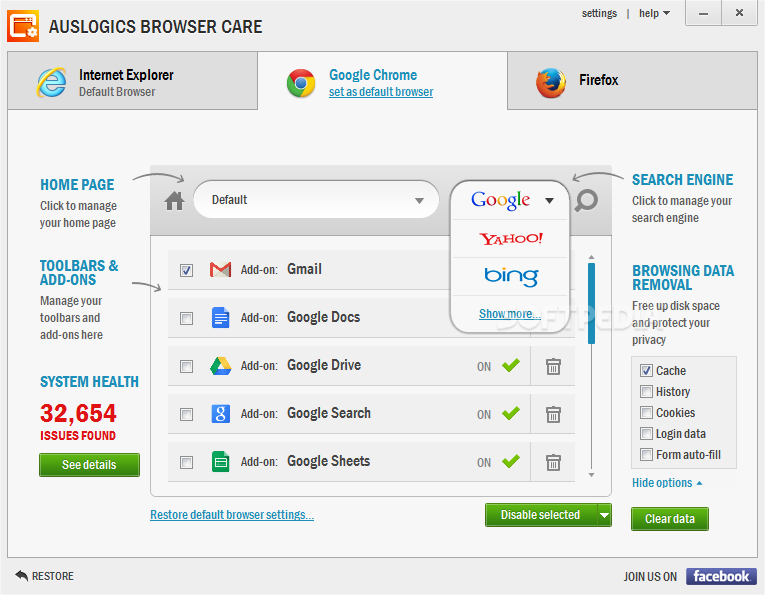
Task: Click the add-ons list scroll down arrow
Action: (x=591, y=475)
